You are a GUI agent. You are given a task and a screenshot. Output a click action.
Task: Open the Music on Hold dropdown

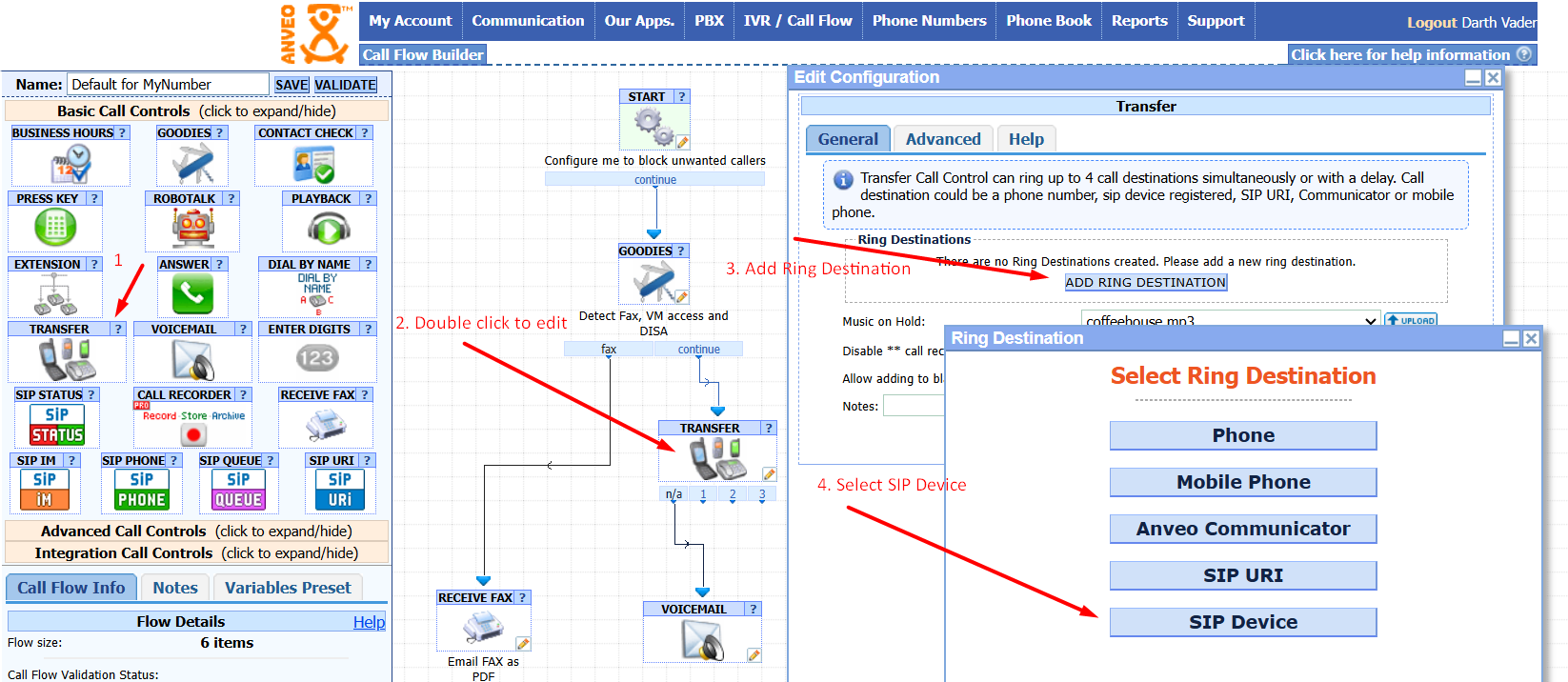coord(1231,321)
